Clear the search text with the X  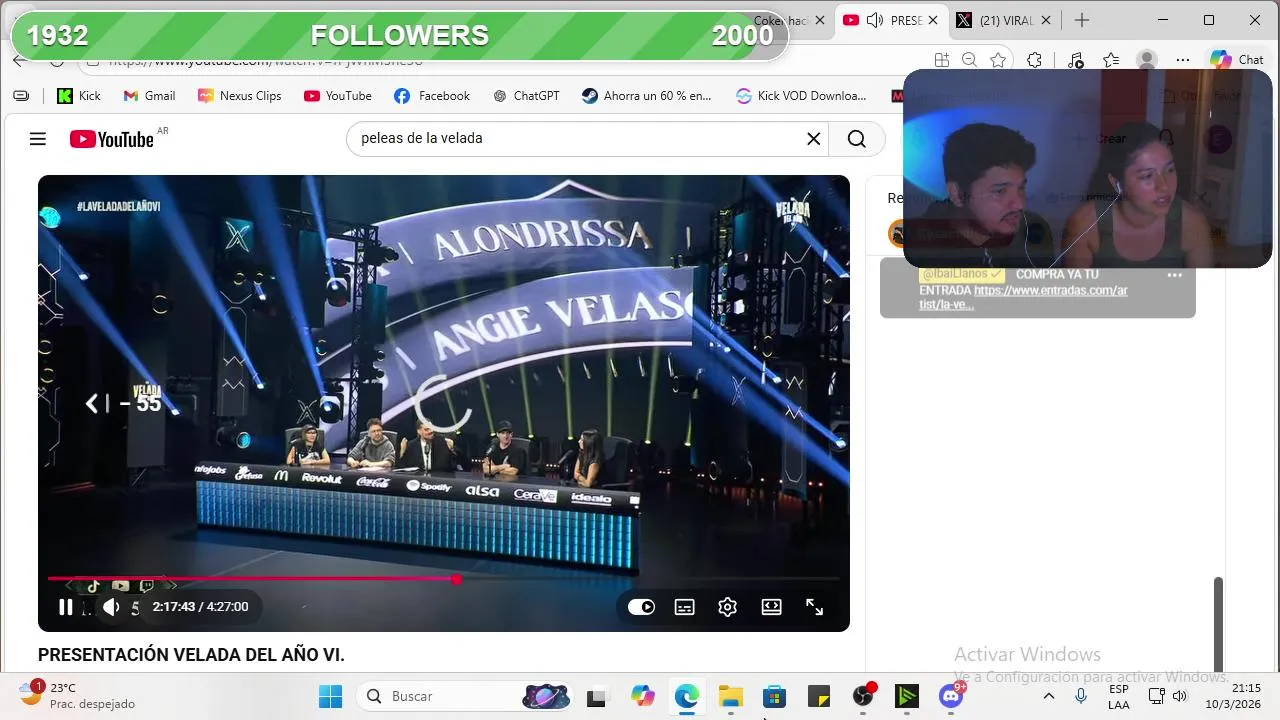click(x=814, y=139)
